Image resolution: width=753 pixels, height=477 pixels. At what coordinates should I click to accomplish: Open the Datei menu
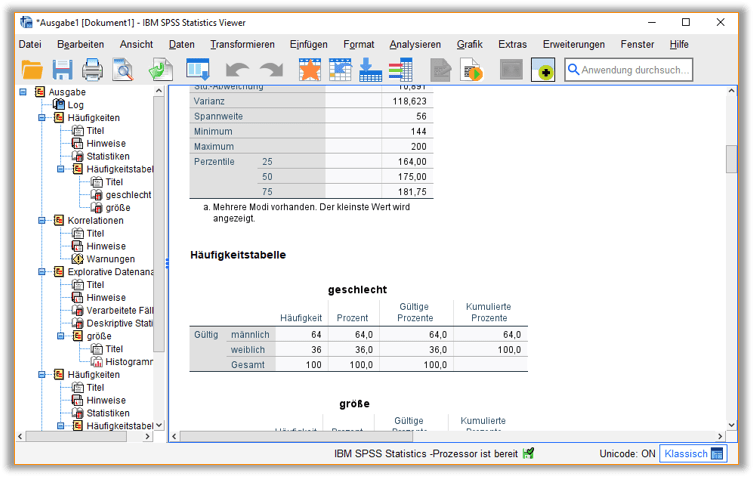(30, 44)
